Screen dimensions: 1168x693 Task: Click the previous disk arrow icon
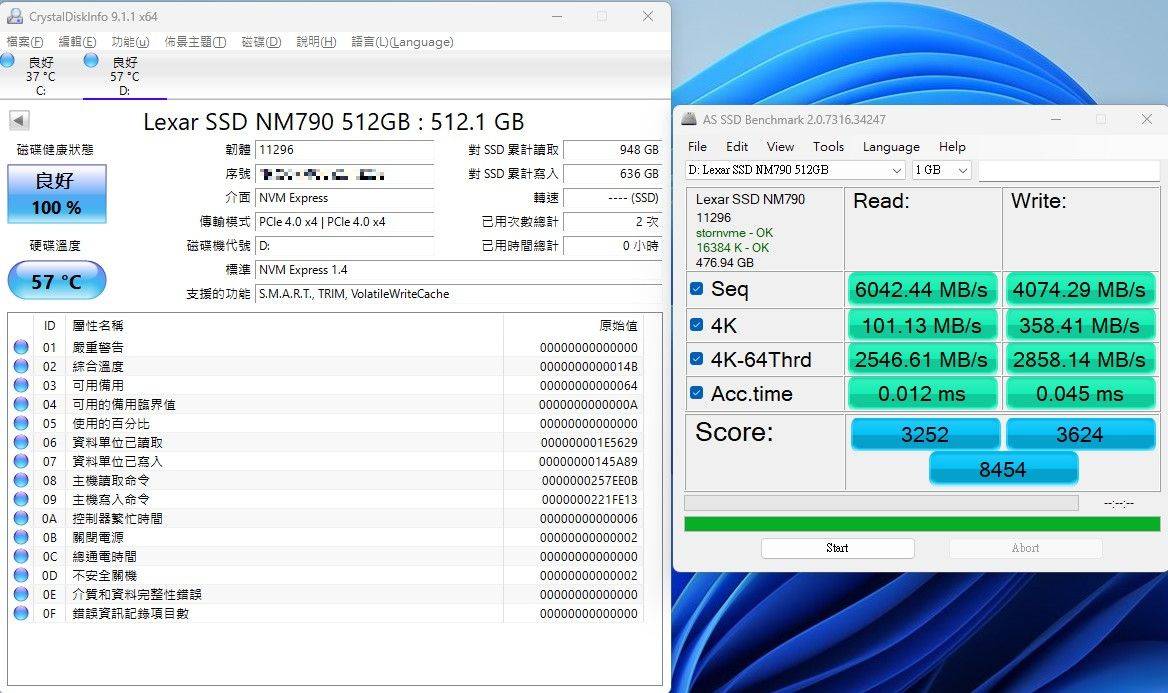(19, 121)
